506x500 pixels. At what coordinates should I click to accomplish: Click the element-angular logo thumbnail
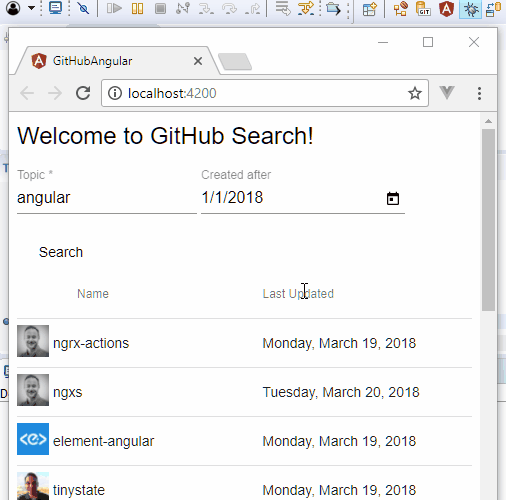[x=33, y=439]
